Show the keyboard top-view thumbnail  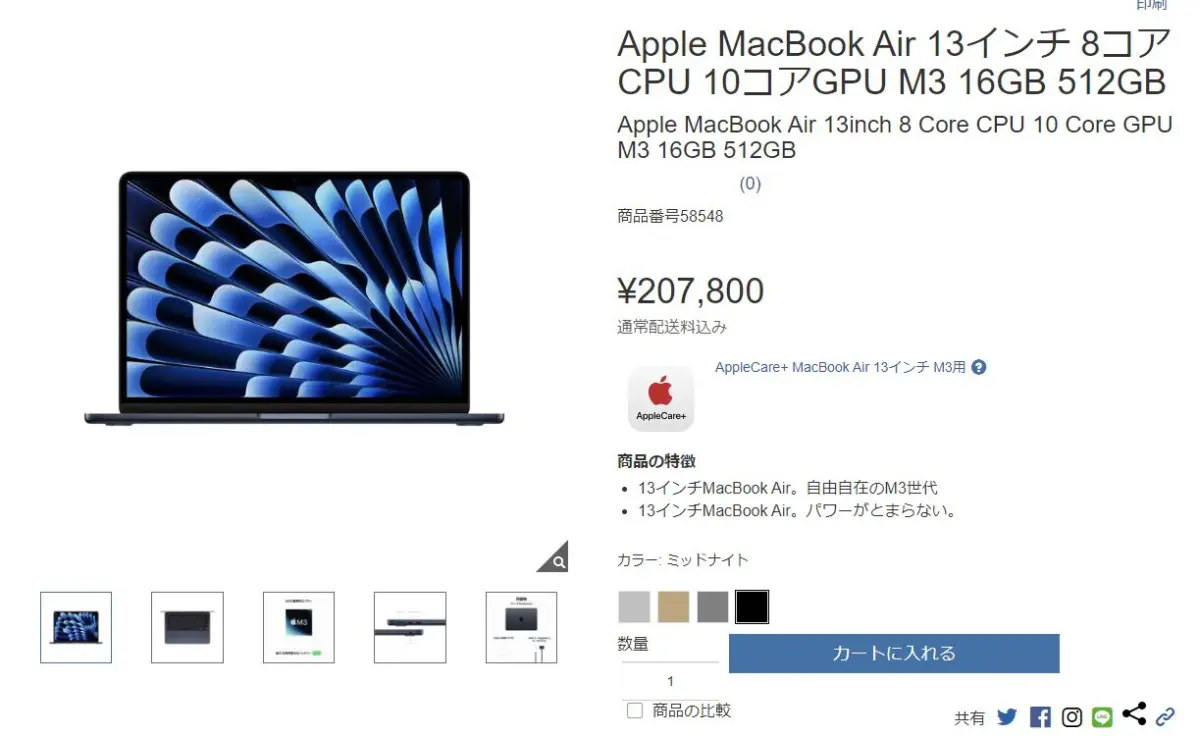click(187, 627)
